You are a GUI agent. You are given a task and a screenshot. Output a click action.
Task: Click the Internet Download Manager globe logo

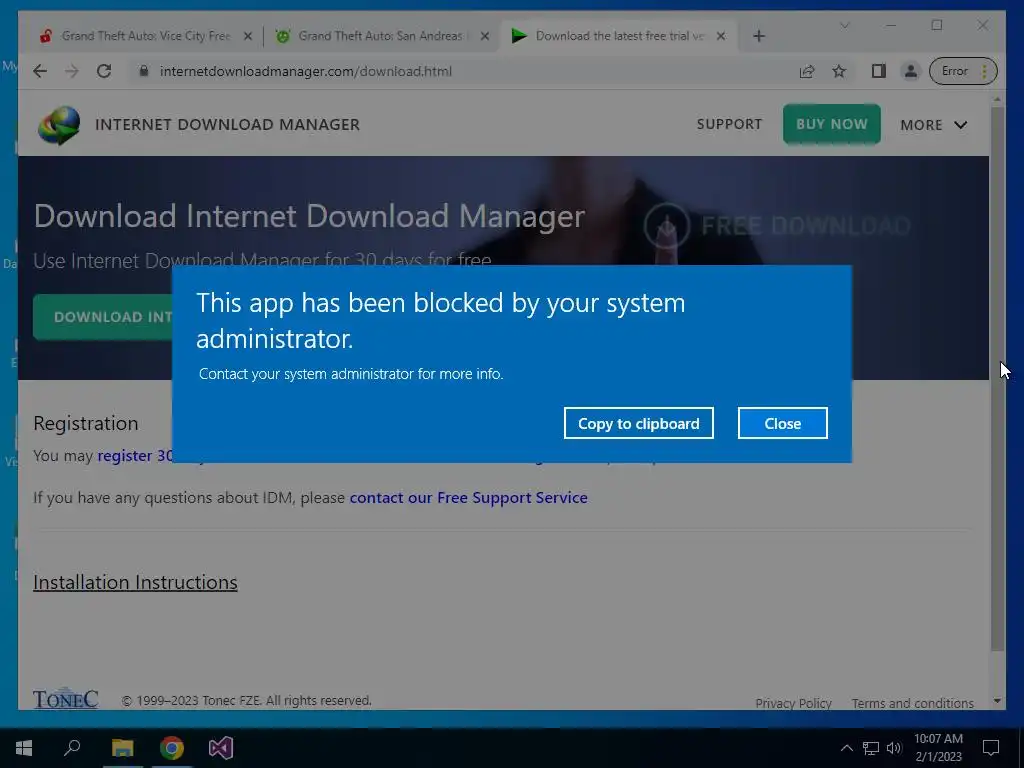click(x=59, y=125)
